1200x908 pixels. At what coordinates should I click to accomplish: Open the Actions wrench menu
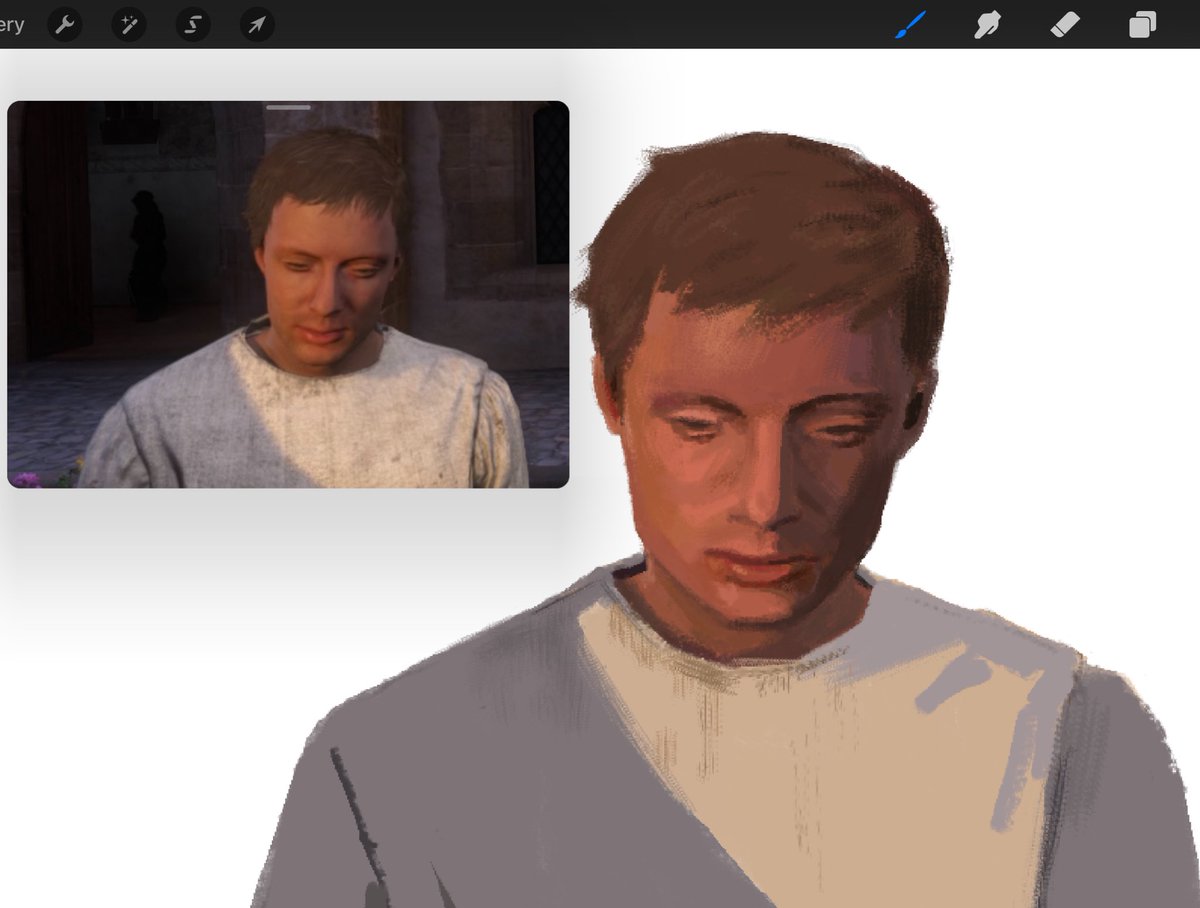(65, 24)
